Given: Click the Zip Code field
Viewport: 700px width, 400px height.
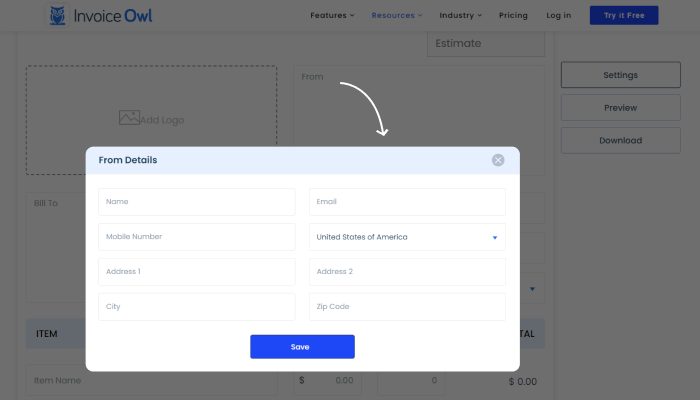Looking at the screenshot, I should pos(407,307).
